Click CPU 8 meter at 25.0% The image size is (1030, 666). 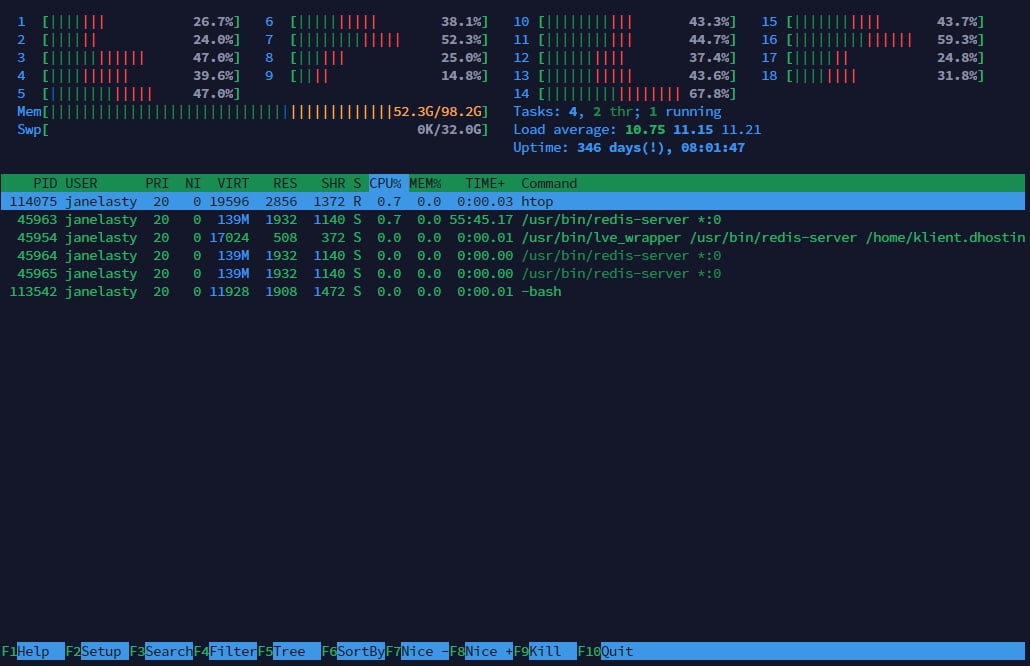coord(376,58)
